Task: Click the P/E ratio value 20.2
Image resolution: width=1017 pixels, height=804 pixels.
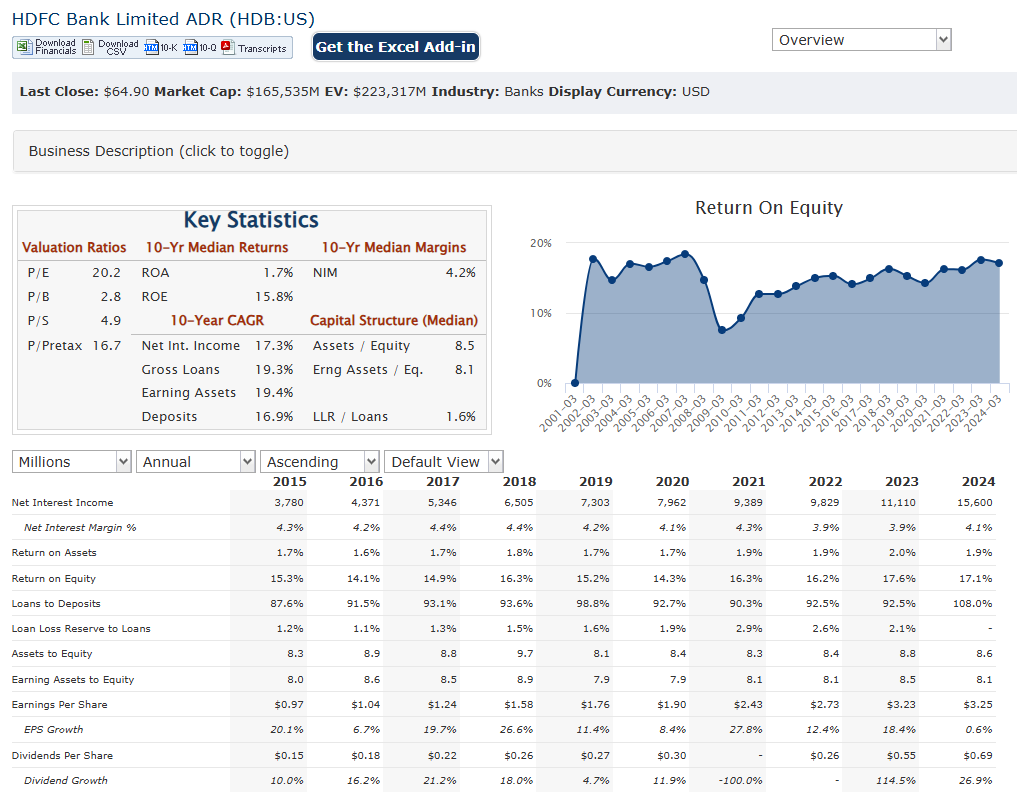Action: [x=106, y=273]
